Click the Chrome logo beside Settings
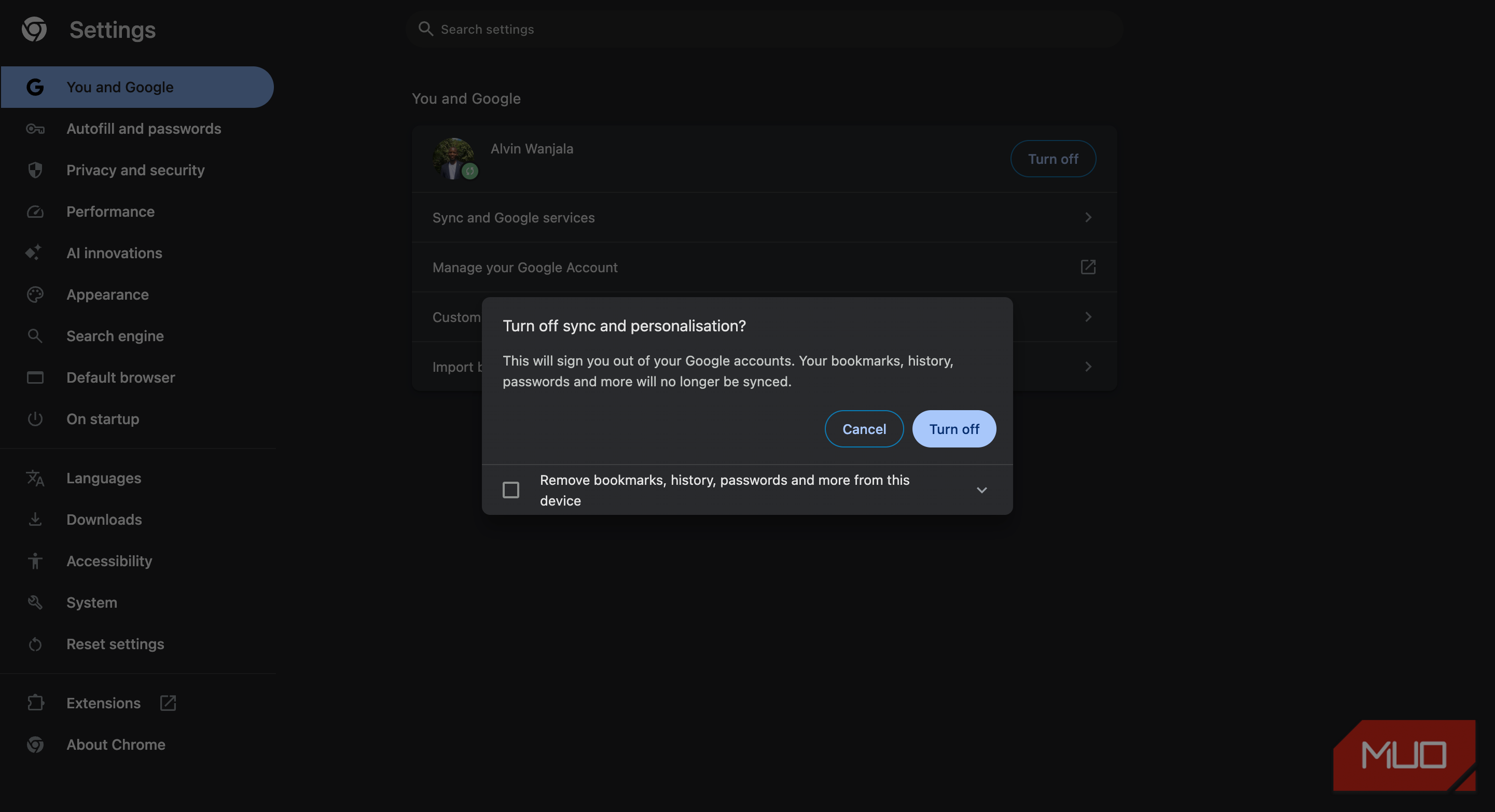This screenshot has width=1495, height=812. point(34,30)
